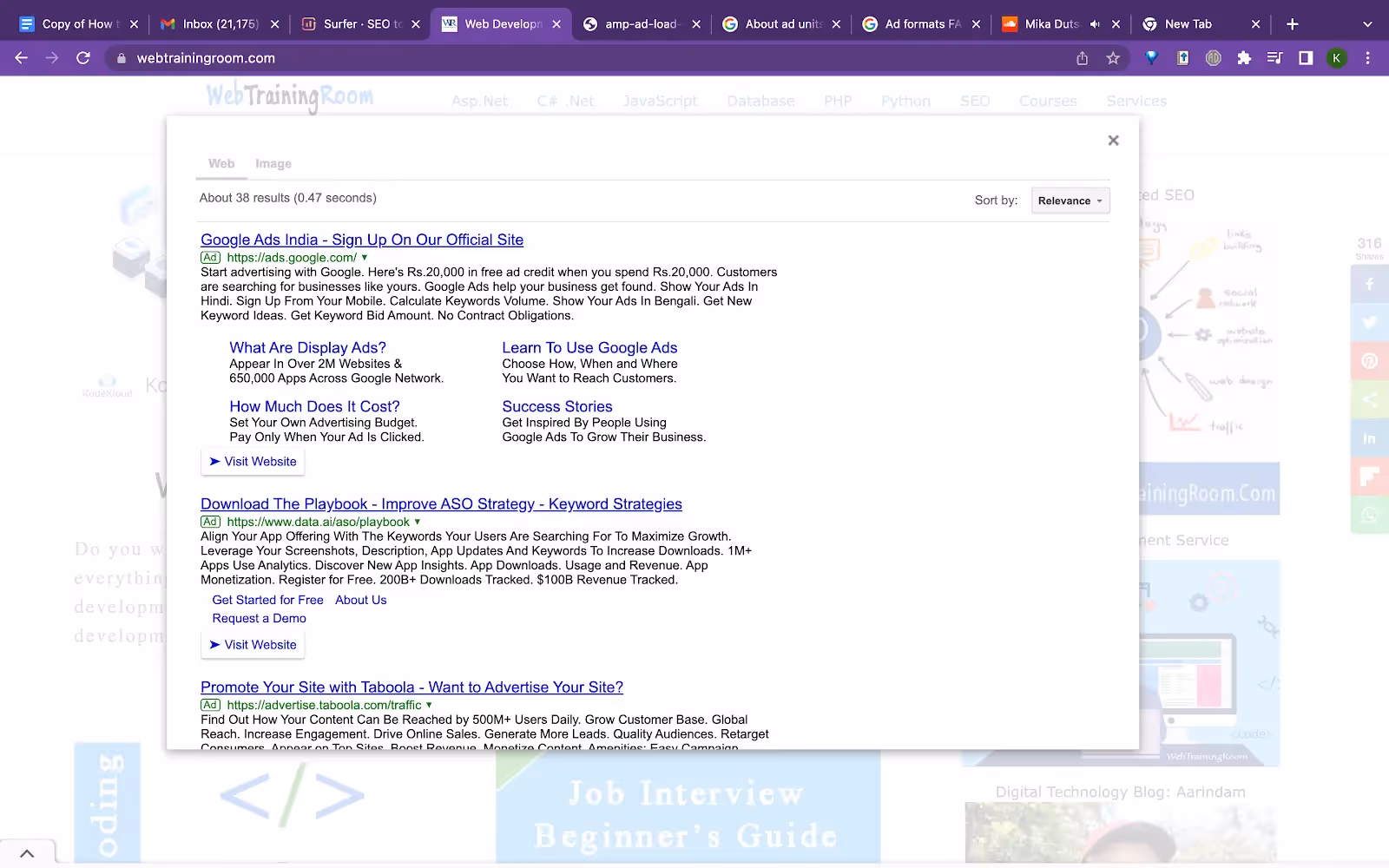Open Asp.Net menu in site navigation
The height and width of the screenshot is (868, 1389).
(479, 102)
